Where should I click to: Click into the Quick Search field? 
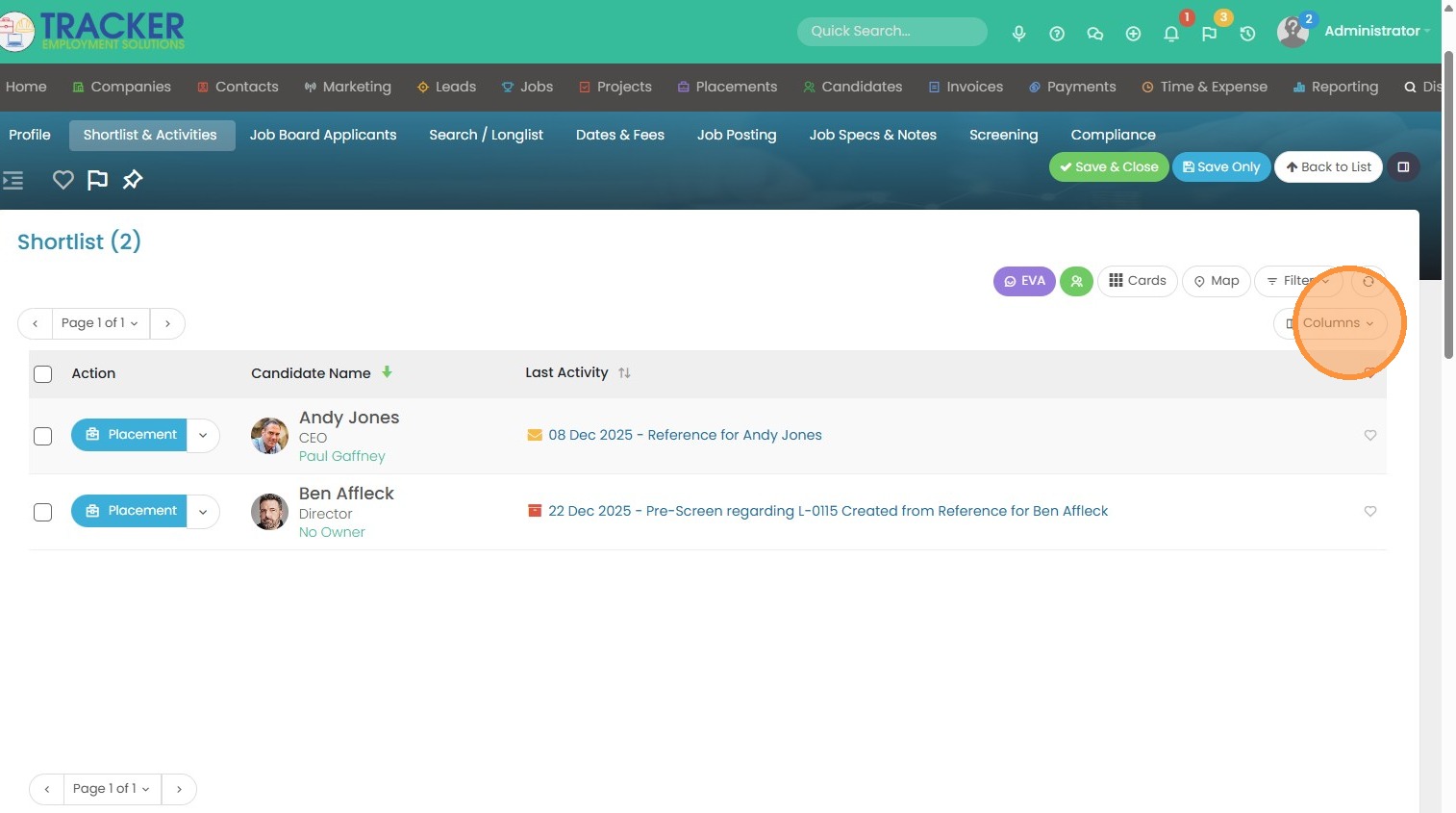891,32
